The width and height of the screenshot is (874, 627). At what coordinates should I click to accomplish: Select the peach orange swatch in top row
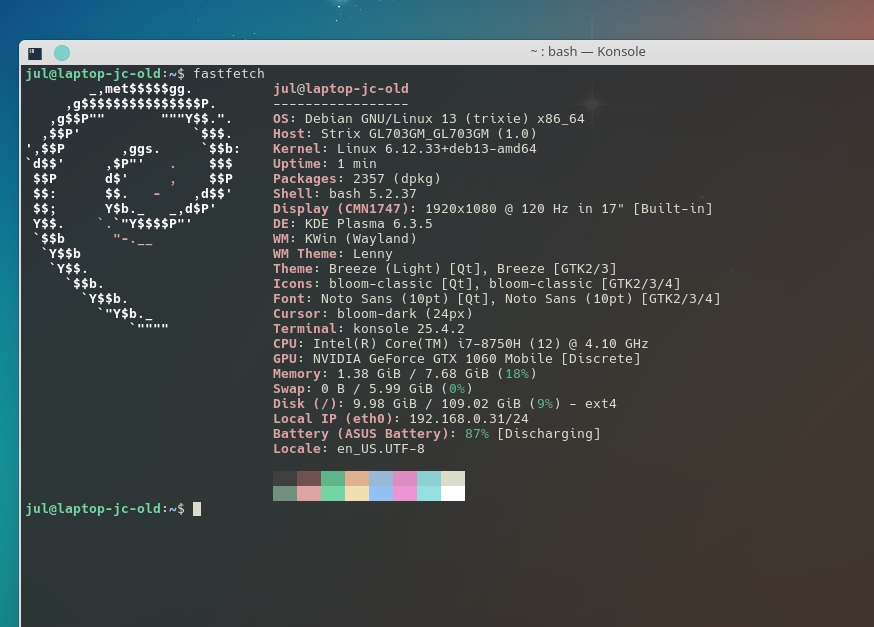[357, 478]
